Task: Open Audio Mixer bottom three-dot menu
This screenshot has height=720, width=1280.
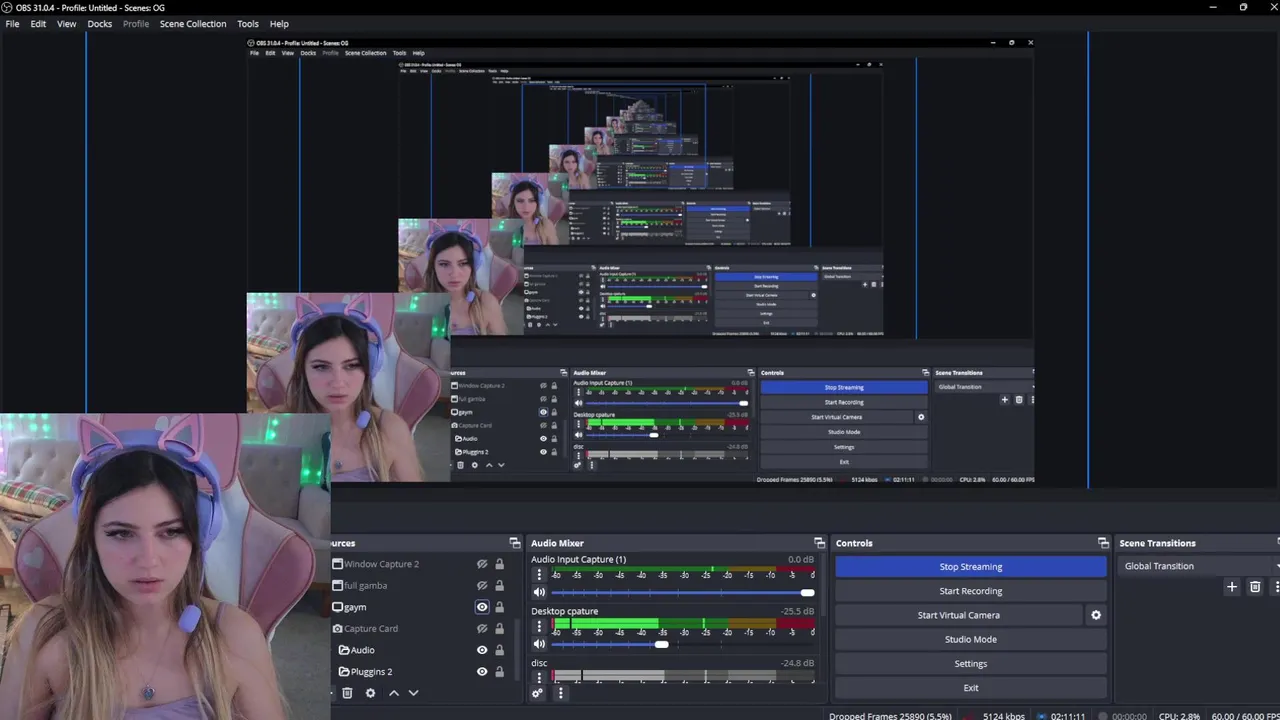Action: (560, 693)
